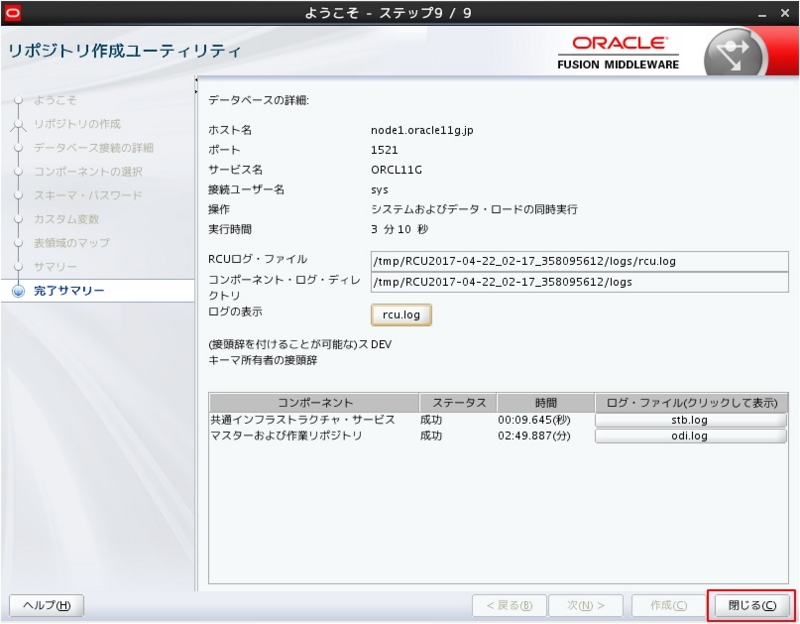
Task: Click the RCU log file path field
Action: point(580,261)
